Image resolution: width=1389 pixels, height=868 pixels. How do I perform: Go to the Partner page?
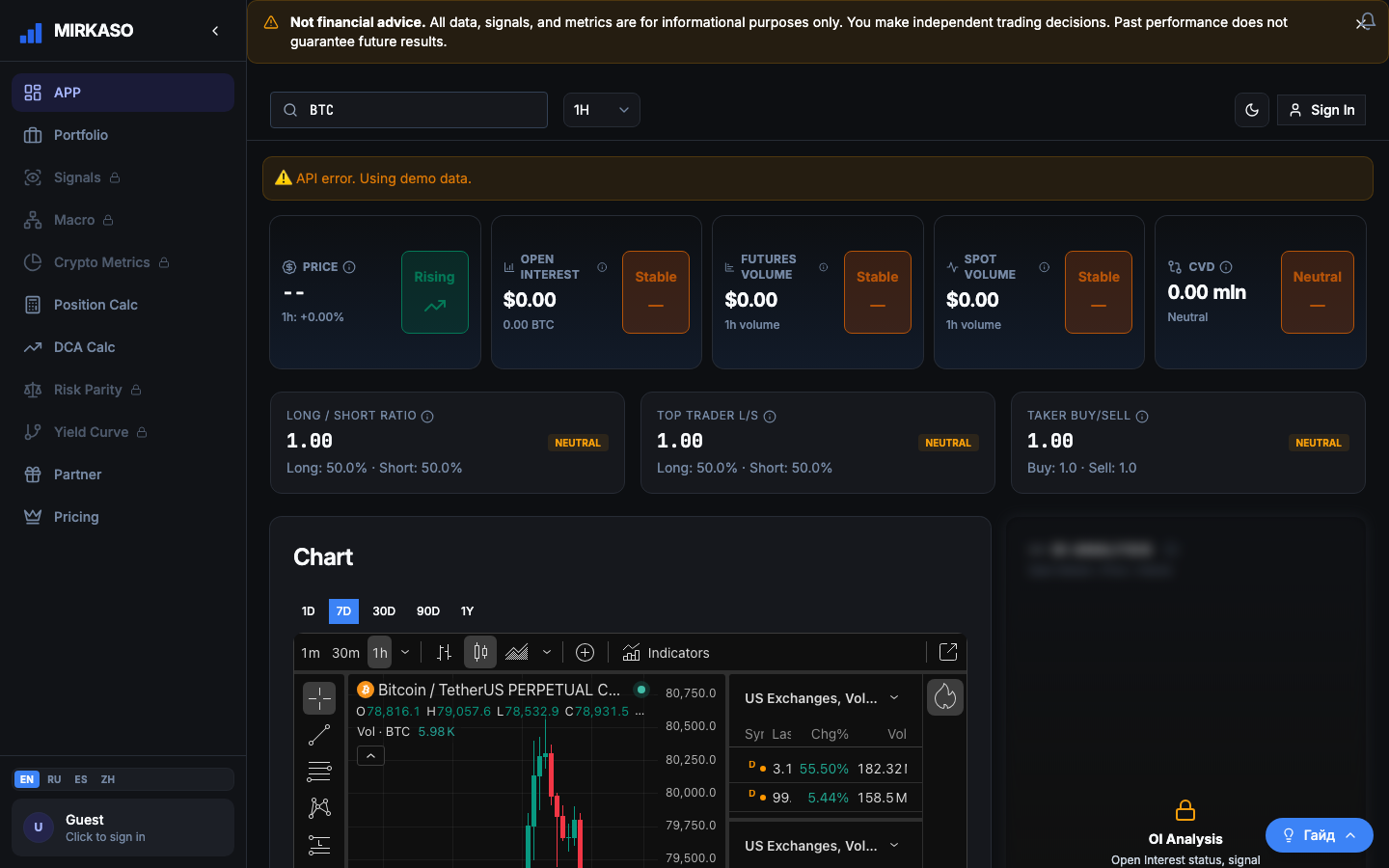click(123, 475)
